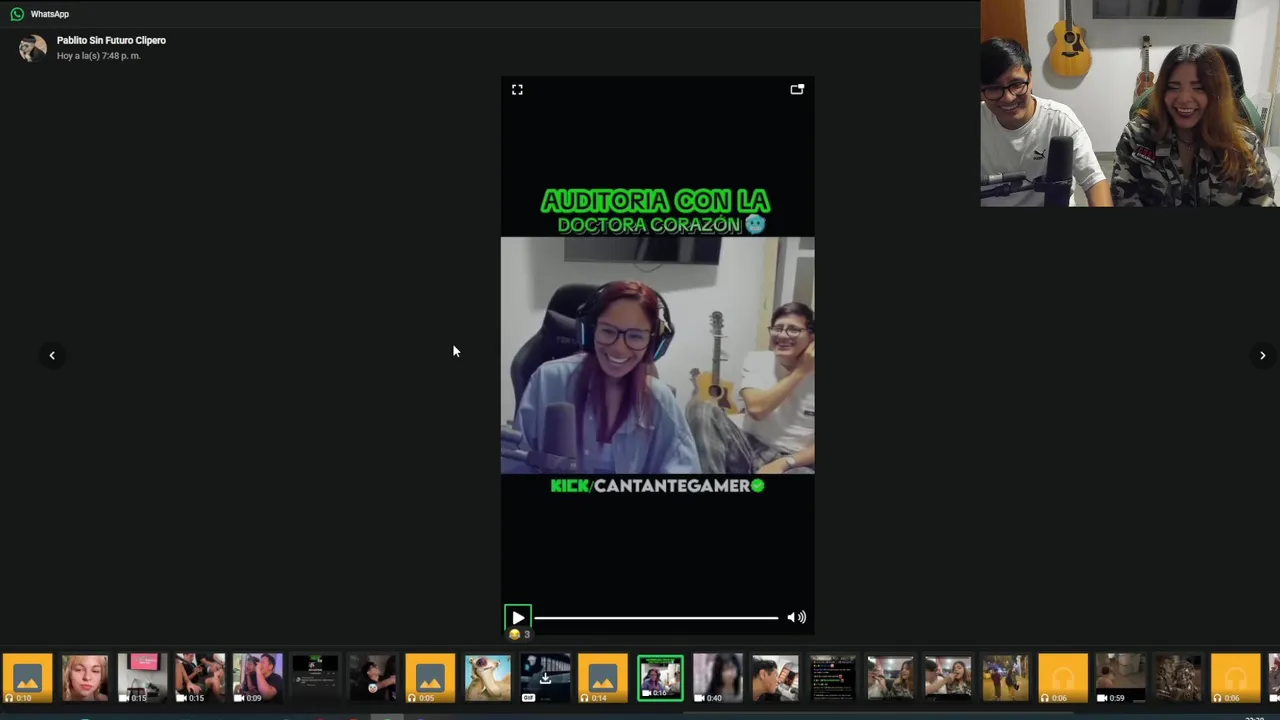Screen dimensions: 1280x720
Task: Go to the next media item
Action: click(x=1262, y=355)
